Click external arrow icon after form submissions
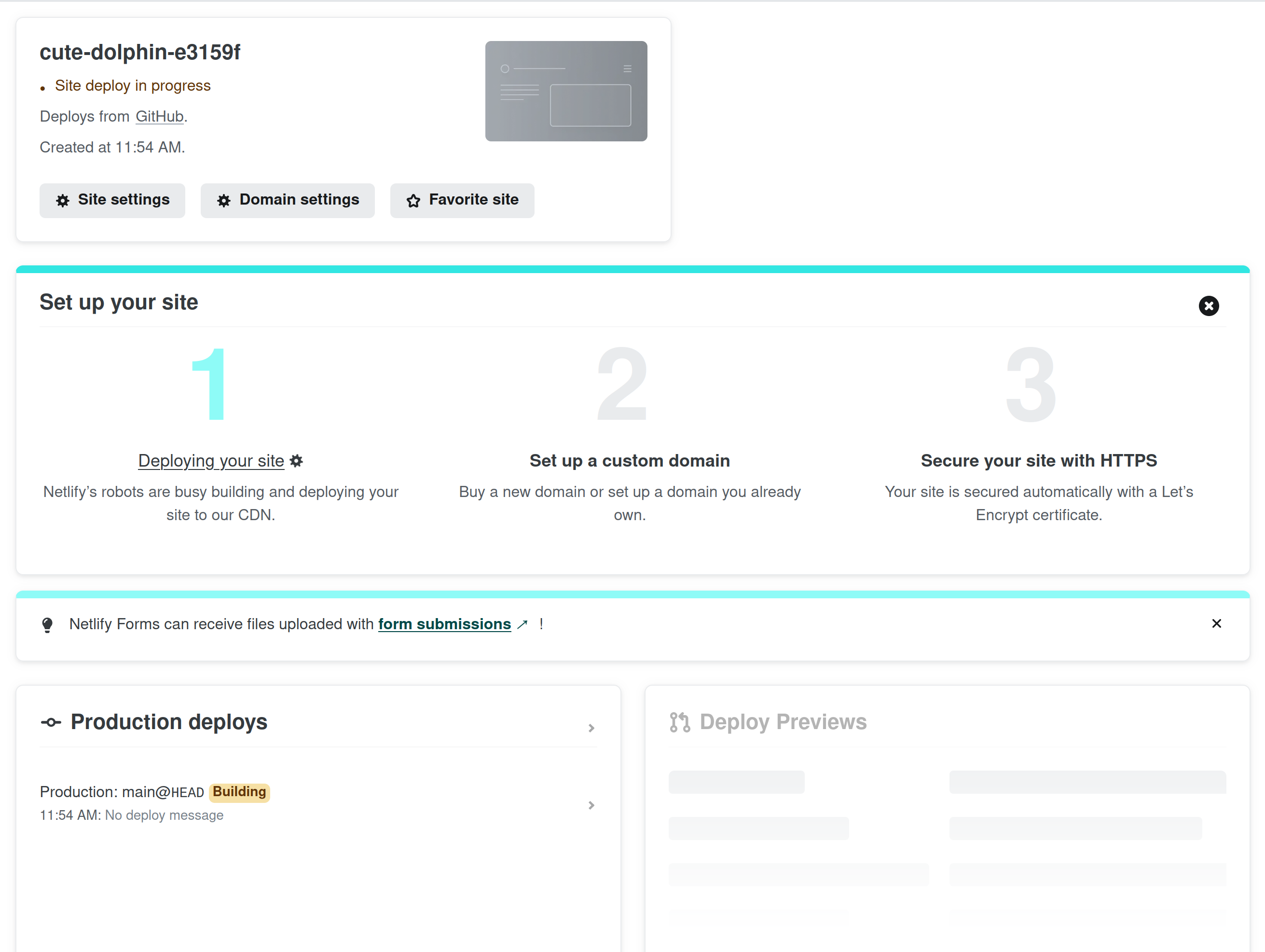Screen dimensions: 1265x952 [522, 625]
